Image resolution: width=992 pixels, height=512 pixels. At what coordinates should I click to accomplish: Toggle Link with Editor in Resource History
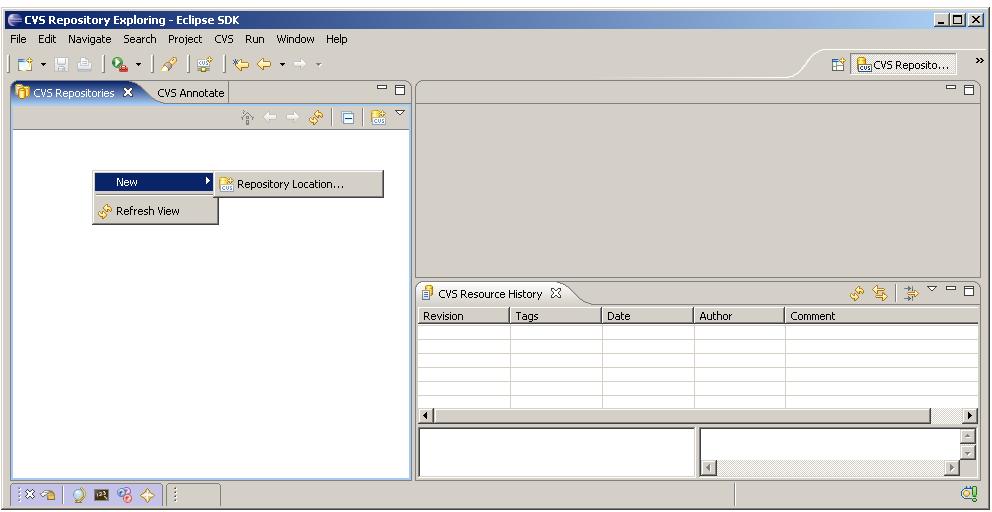(x=880, y=293)
